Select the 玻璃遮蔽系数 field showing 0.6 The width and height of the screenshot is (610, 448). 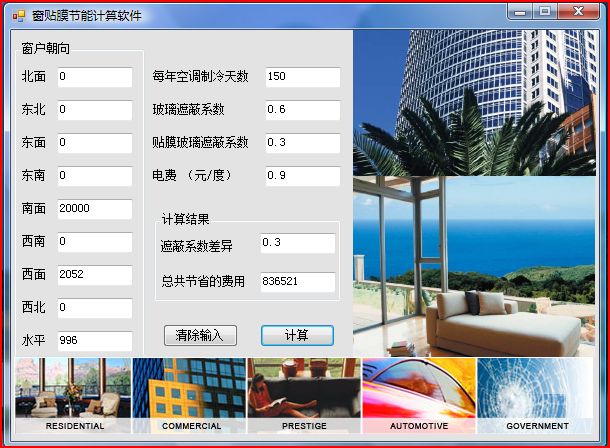[303, 110]
